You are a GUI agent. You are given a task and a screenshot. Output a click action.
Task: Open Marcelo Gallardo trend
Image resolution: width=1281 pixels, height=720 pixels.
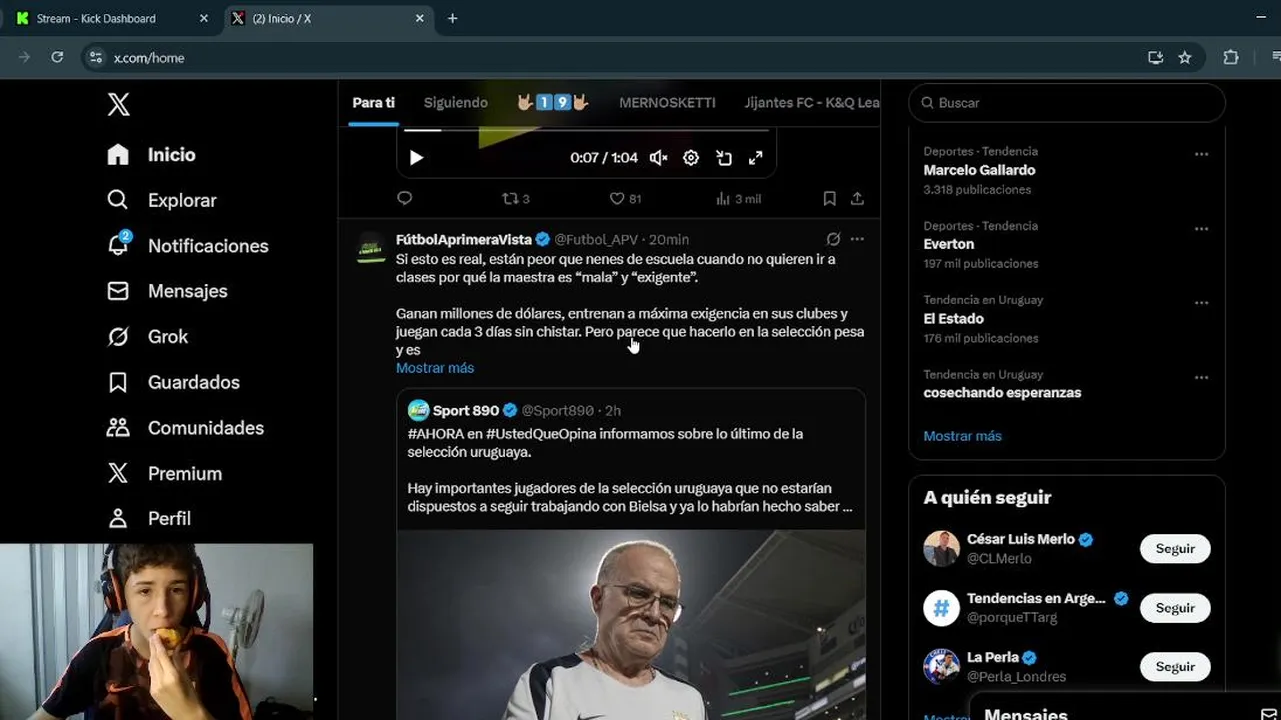[x=979, y=170]
